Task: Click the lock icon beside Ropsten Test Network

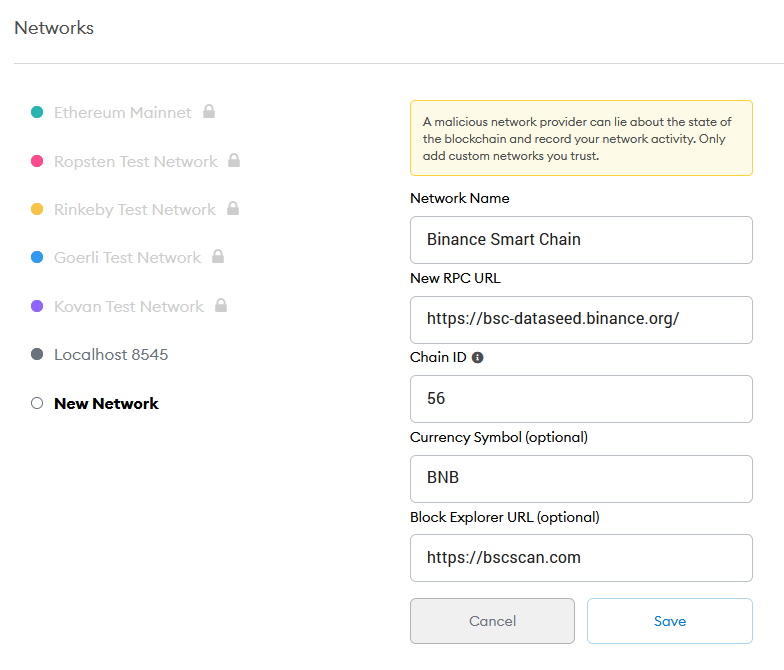Action: point(234,160)
